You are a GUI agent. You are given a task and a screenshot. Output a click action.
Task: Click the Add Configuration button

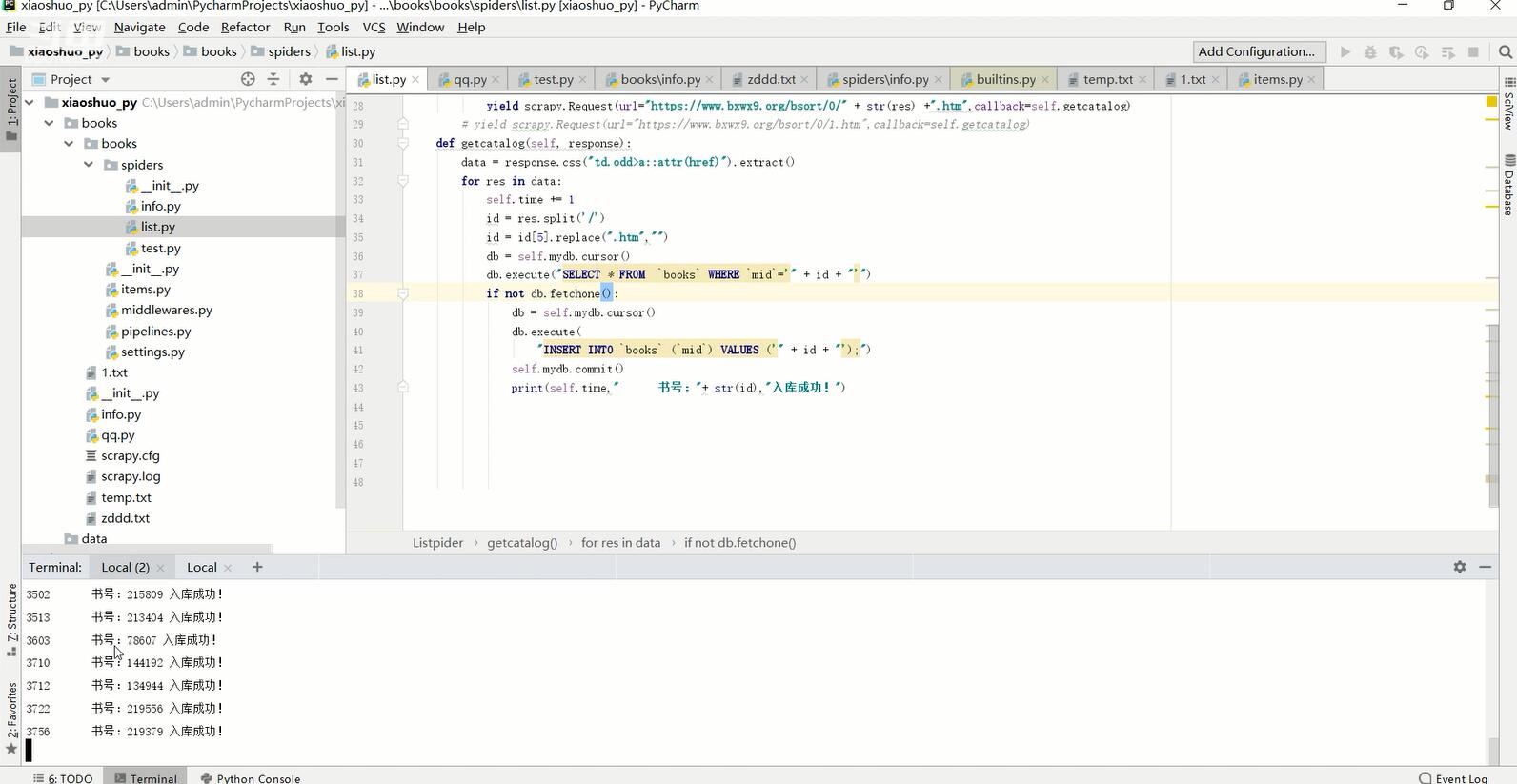point(1257,51)
